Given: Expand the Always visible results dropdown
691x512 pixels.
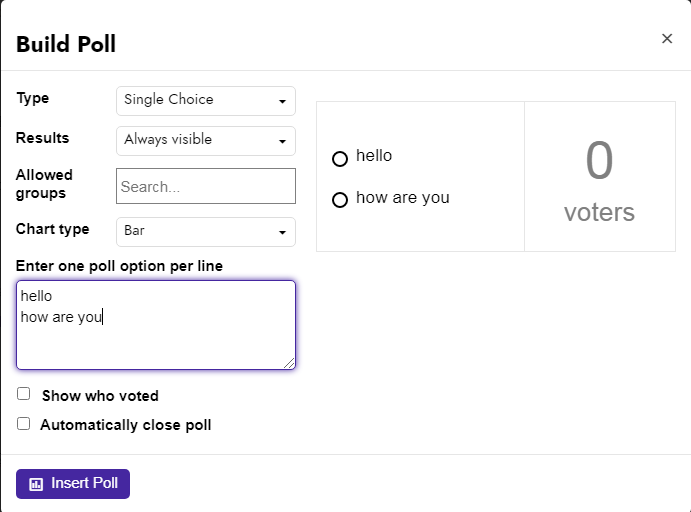Looking at the screenshot, I should pyautogui.click(x=206, y=141).
